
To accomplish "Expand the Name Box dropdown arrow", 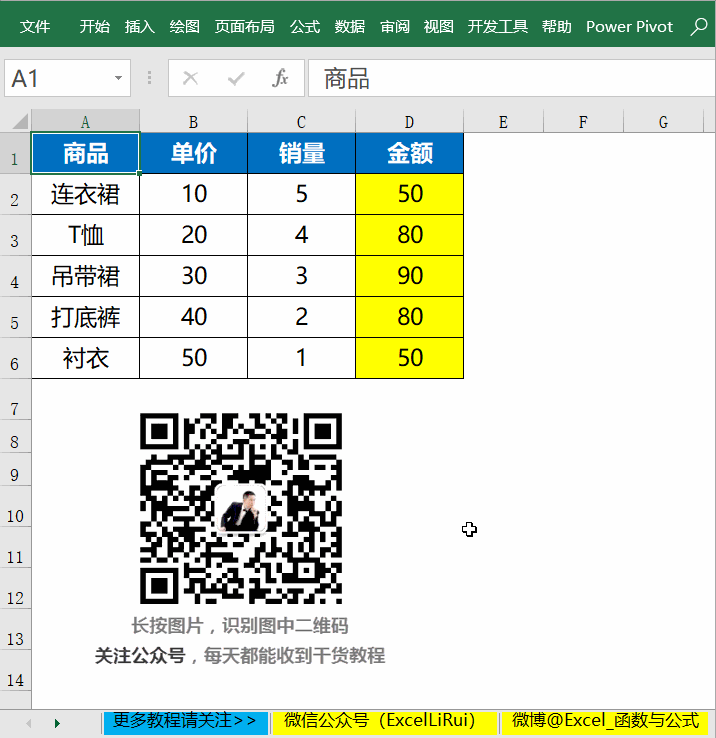I will pos(118,78).
